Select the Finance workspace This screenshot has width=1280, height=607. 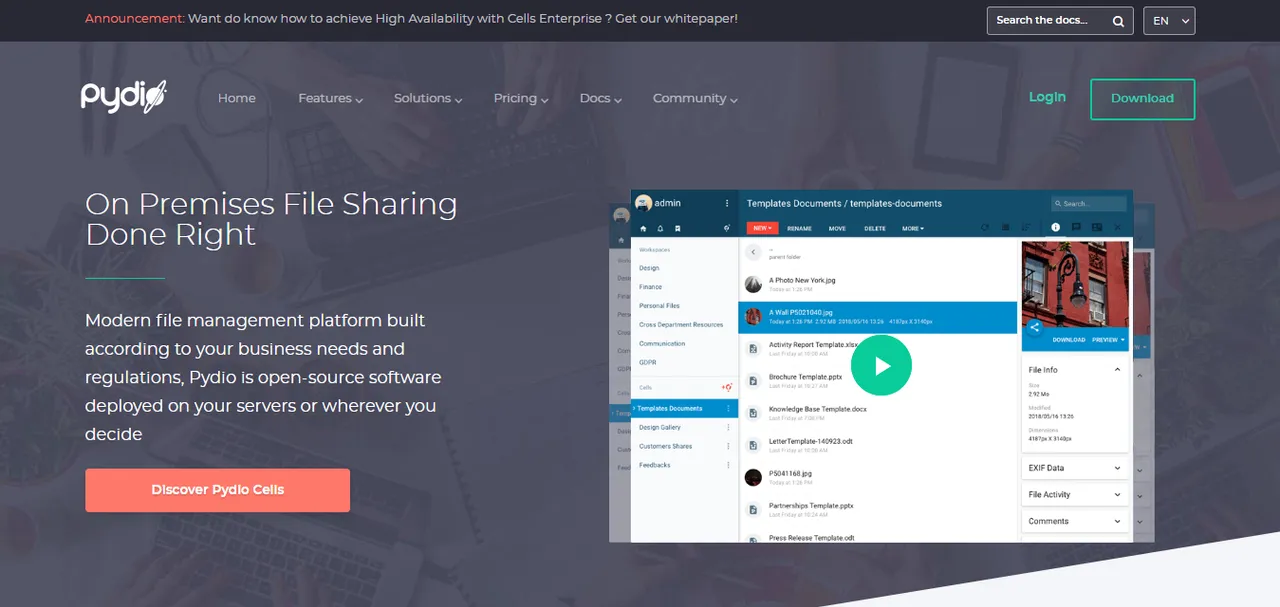coord(650,287)
